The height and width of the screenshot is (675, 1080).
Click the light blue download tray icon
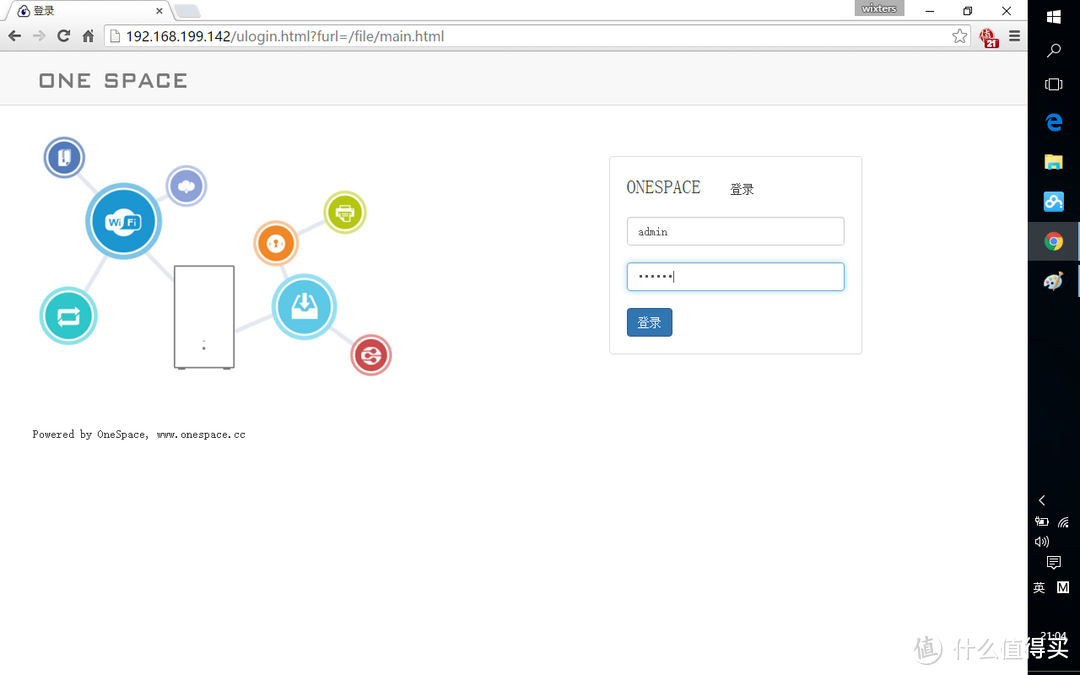click(304, 307)
